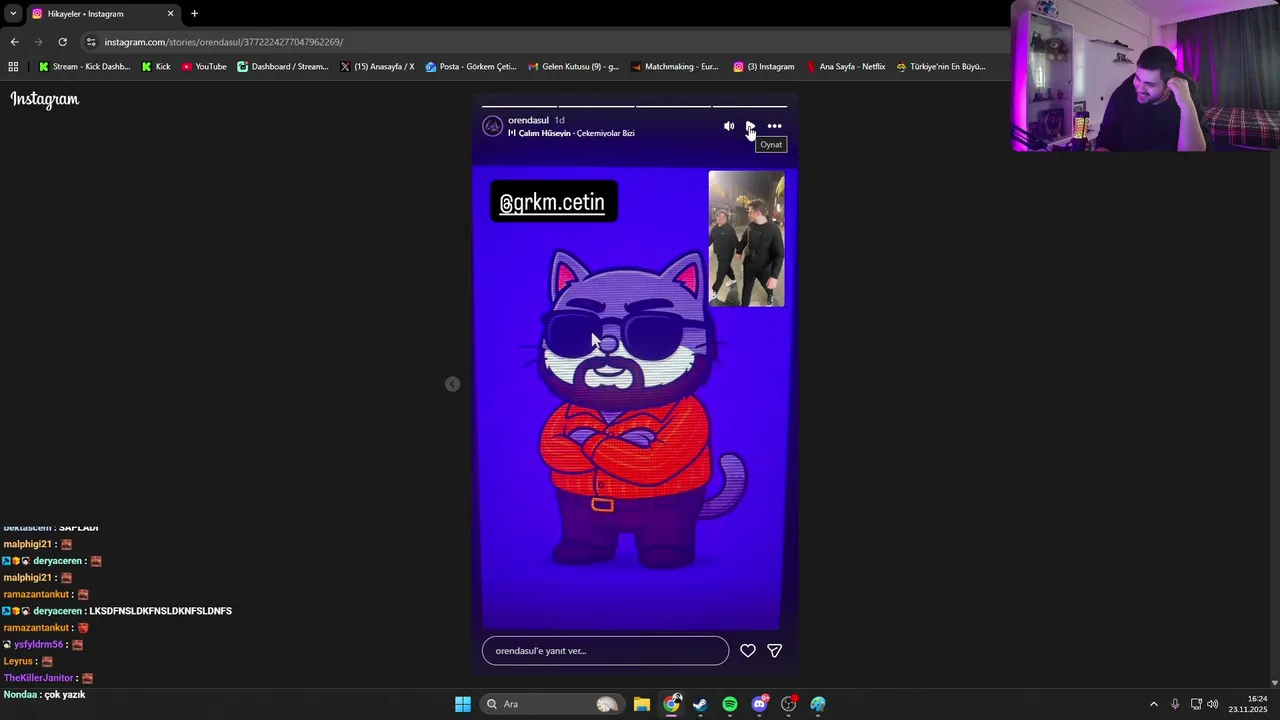
Task: Expand the hidden system tray icons
Action: coord(1153,704)
